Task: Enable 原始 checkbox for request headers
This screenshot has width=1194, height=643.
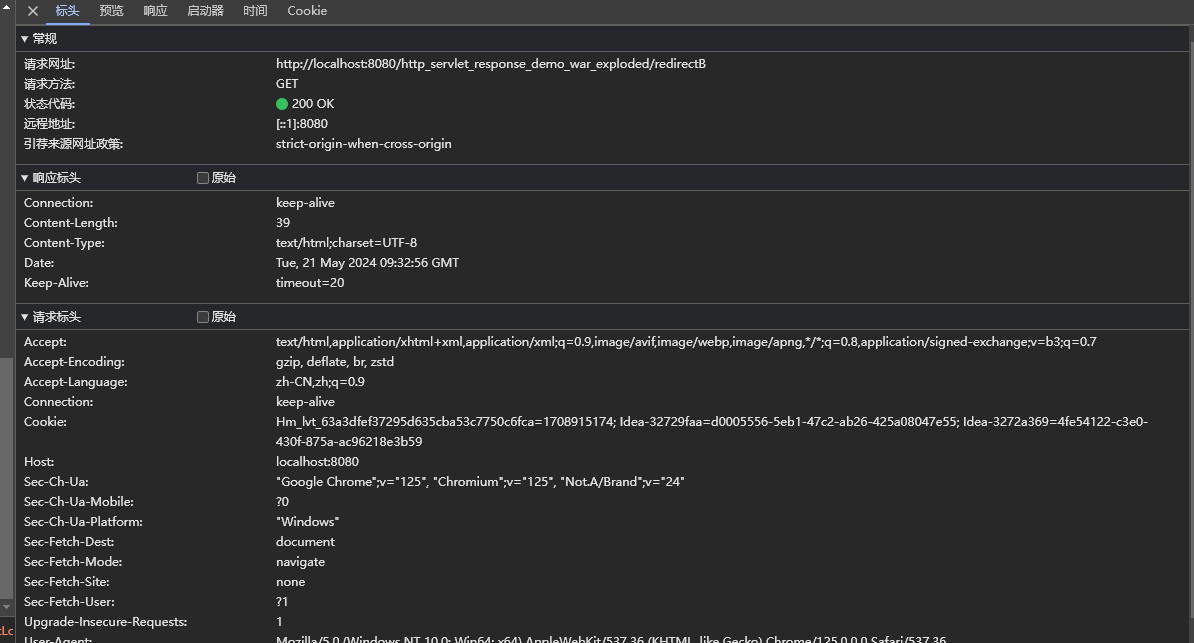Action: pos(203,317)
